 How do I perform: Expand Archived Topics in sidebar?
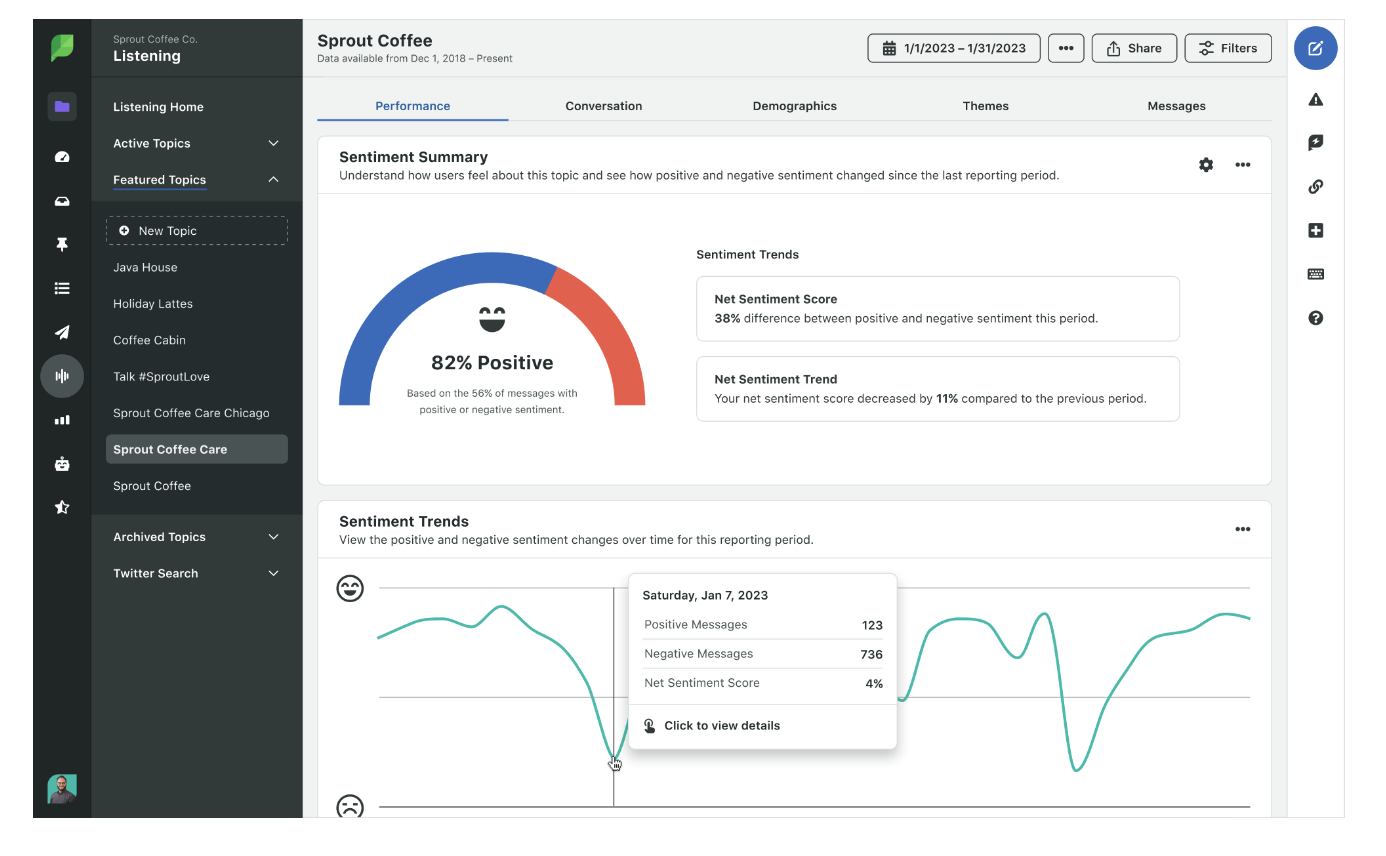pos(273,537)
